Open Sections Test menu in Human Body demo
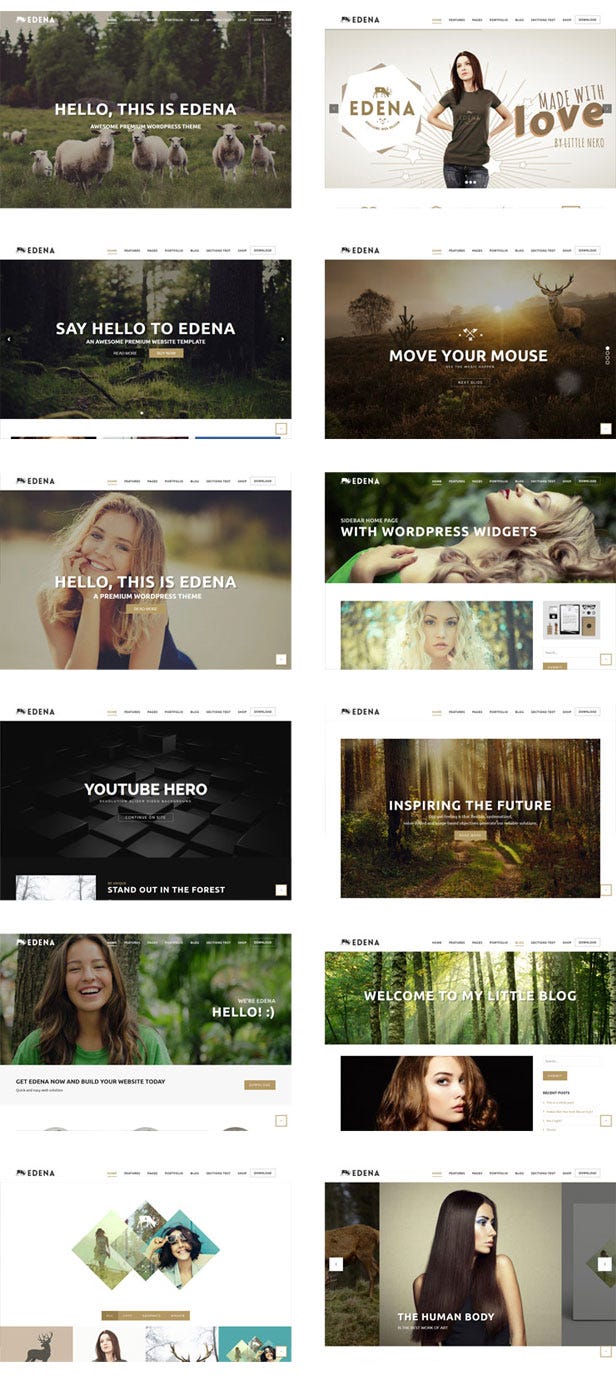 click(543, 1173)
